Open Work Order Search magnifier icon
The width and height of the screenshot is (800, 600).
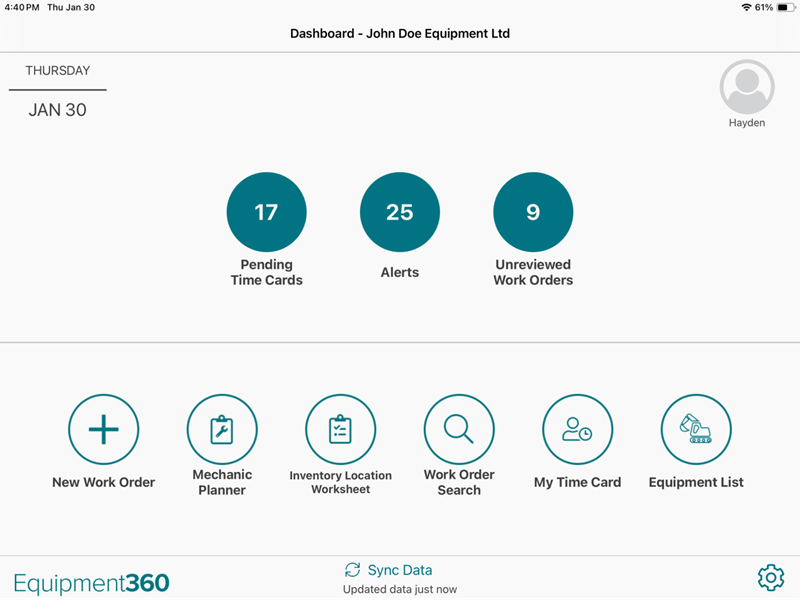tap(459, 429)
